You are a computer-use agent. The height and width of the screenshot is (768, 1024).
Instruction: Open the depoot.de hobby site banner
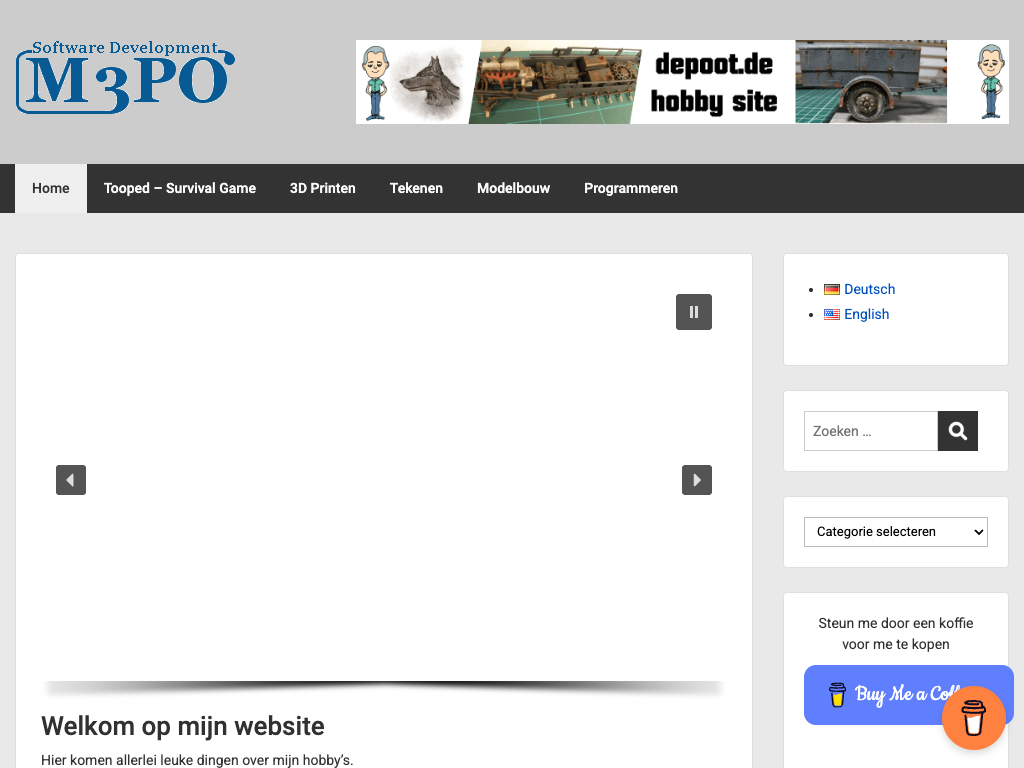coord(682,82)
